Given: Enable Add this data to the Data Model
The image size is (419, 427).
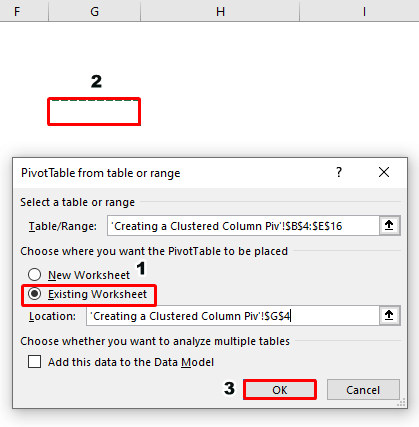Looking at the screenshot, I should (x=35, y=362).
